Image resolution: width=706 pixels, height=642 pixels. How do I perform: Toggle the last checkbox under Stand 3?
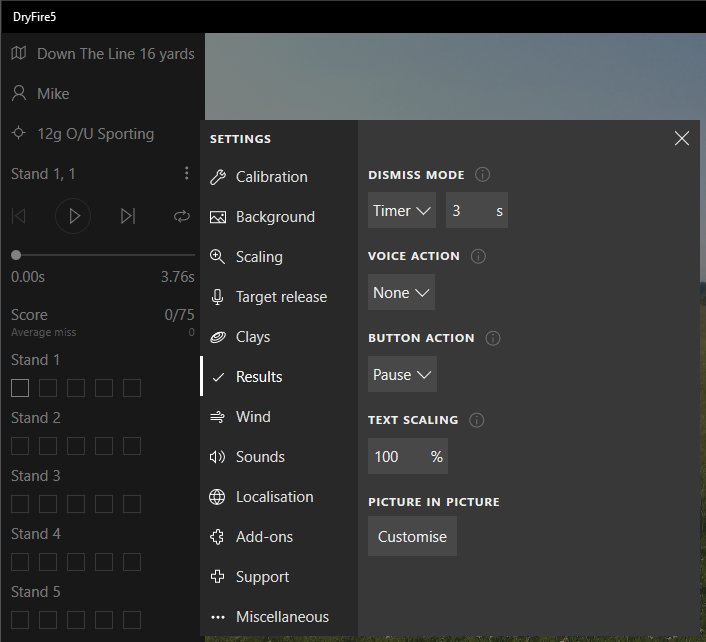(132, 504)
